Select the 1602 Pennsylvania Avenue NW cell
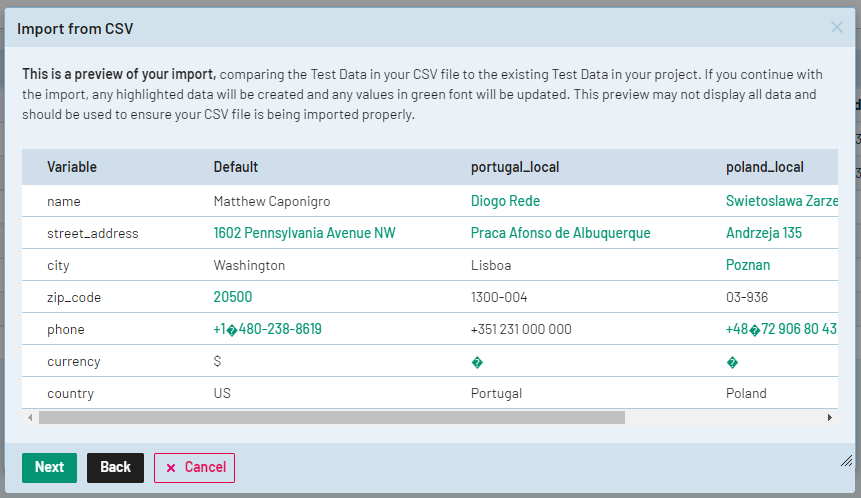The image size is (861, 498). (304, 233)
